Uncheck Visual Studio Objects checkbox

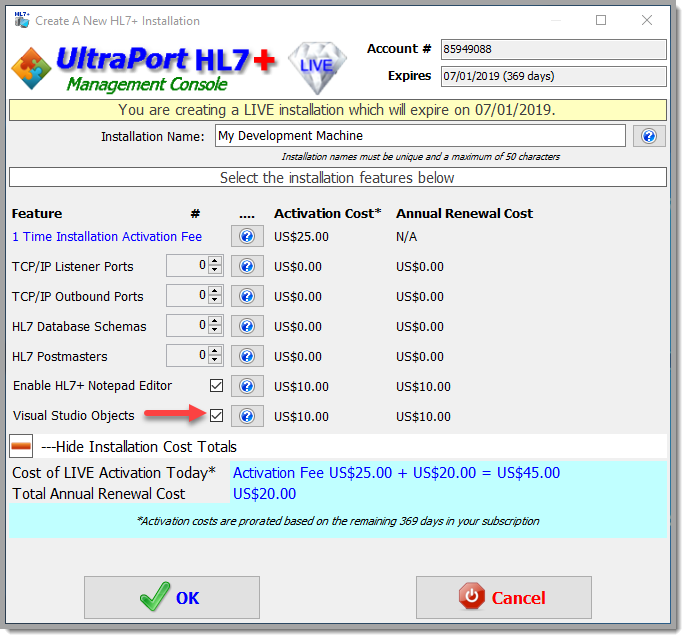click(x=216, y=415)
